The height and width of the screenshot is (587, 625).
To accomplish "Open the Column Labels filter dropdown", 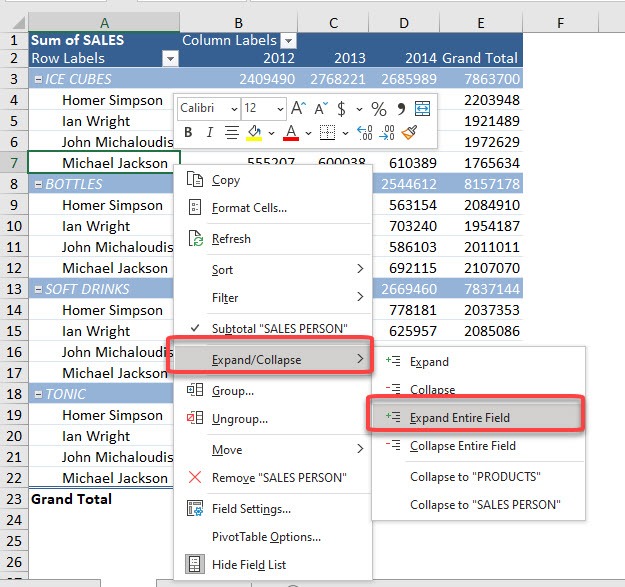I will coord(289,40).
